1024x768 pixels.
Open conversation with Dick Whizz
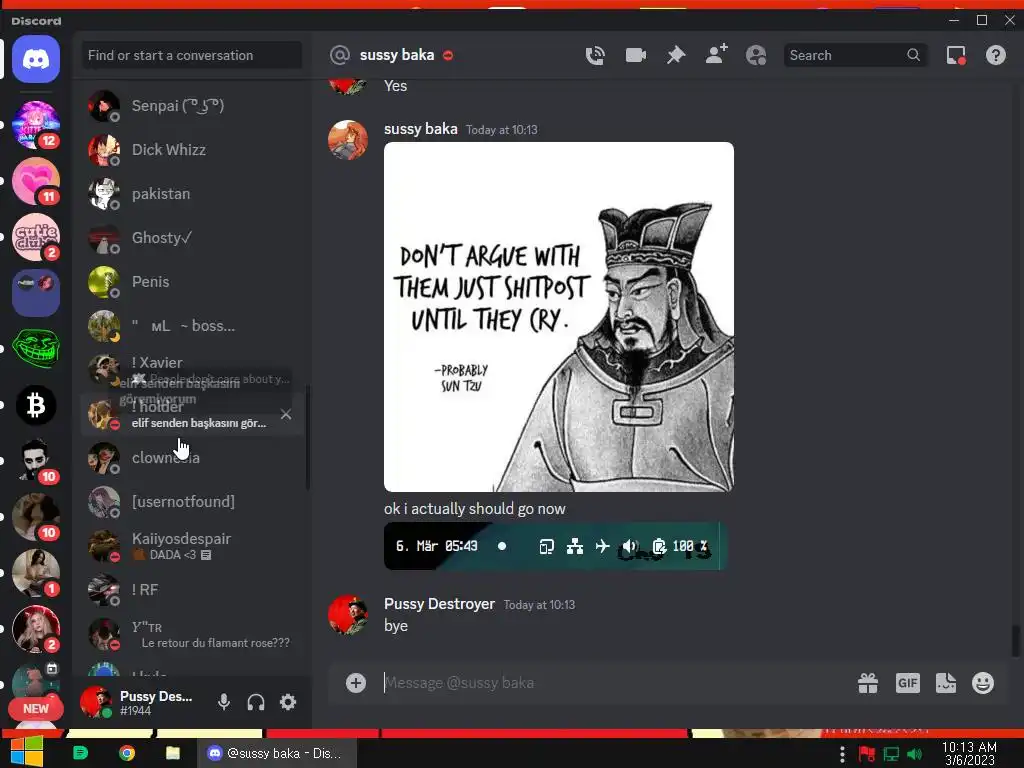click(x=191, y=150)
